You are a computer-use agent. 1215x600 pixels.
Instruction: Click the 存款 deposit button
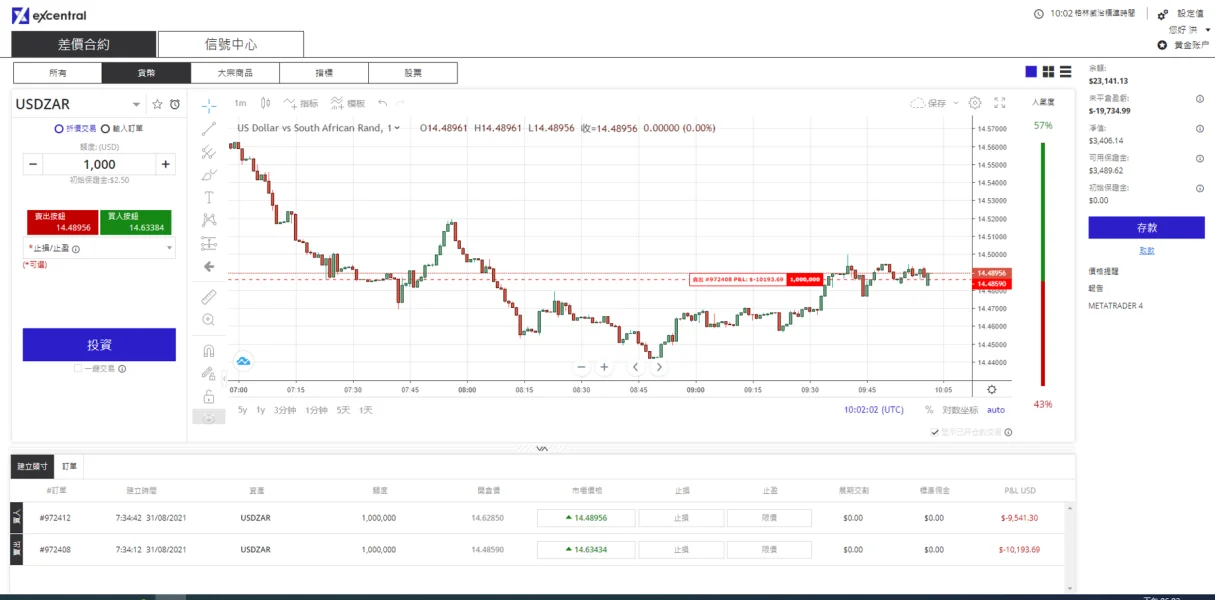(x=1146, y=228)
